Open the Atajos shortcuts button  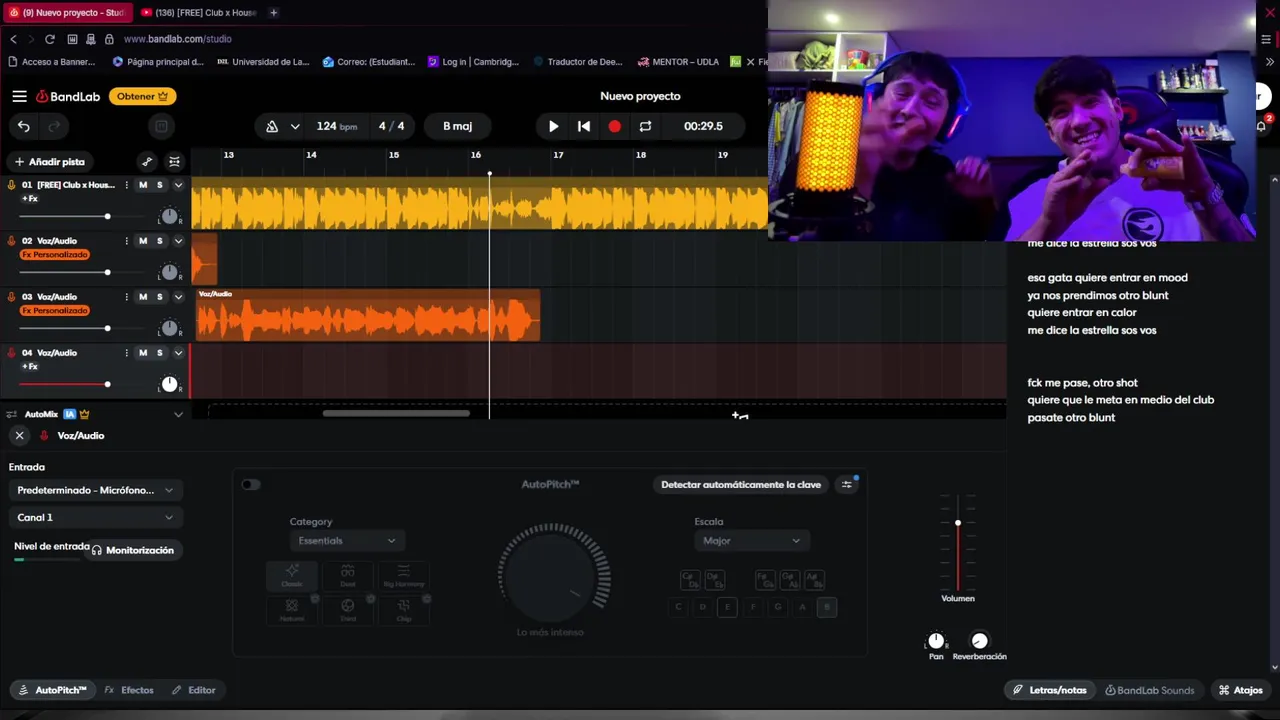point(1240,690)
